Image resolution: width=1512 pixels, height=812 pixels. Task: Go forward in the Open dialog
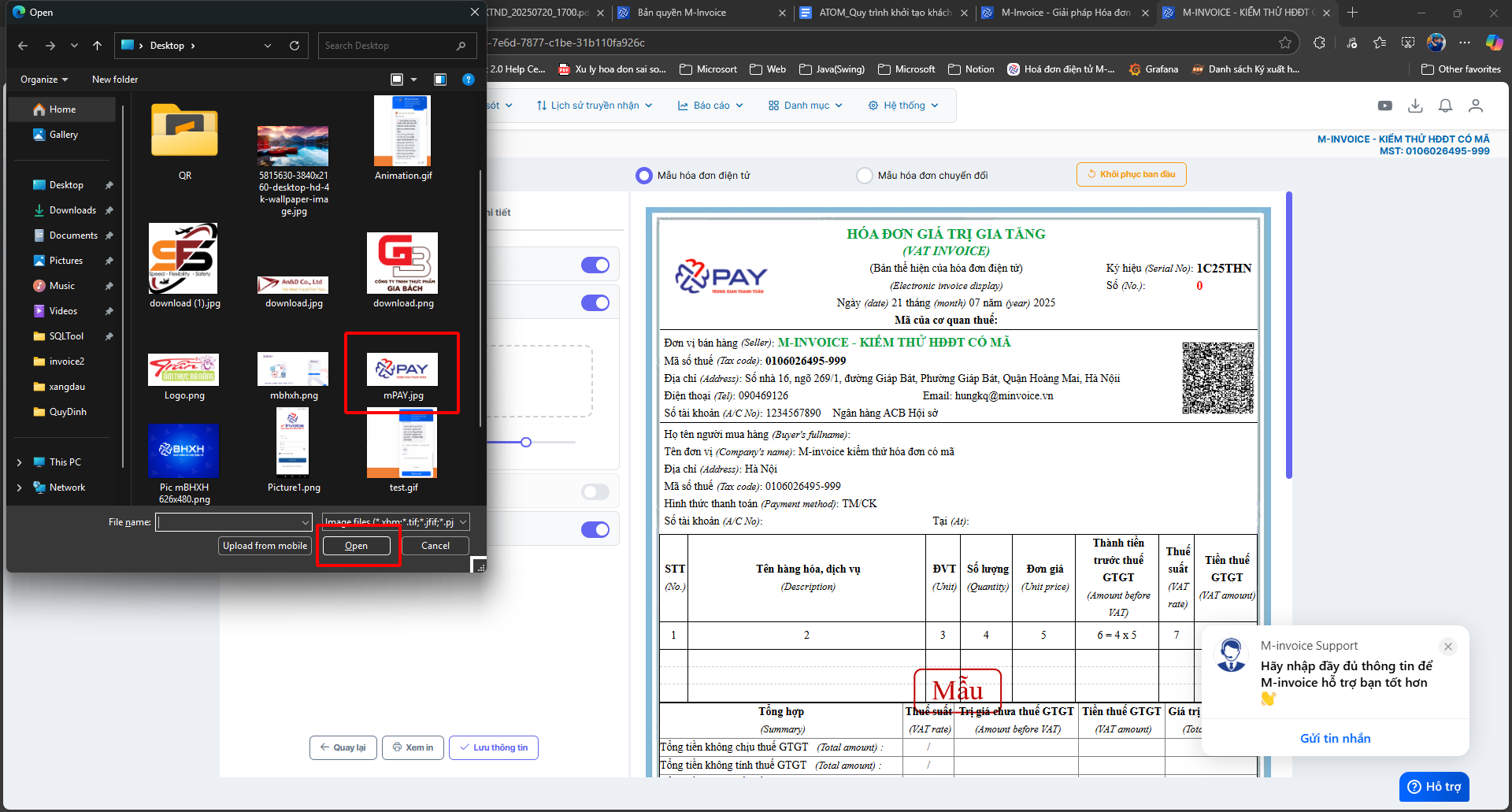click(50, 46)
